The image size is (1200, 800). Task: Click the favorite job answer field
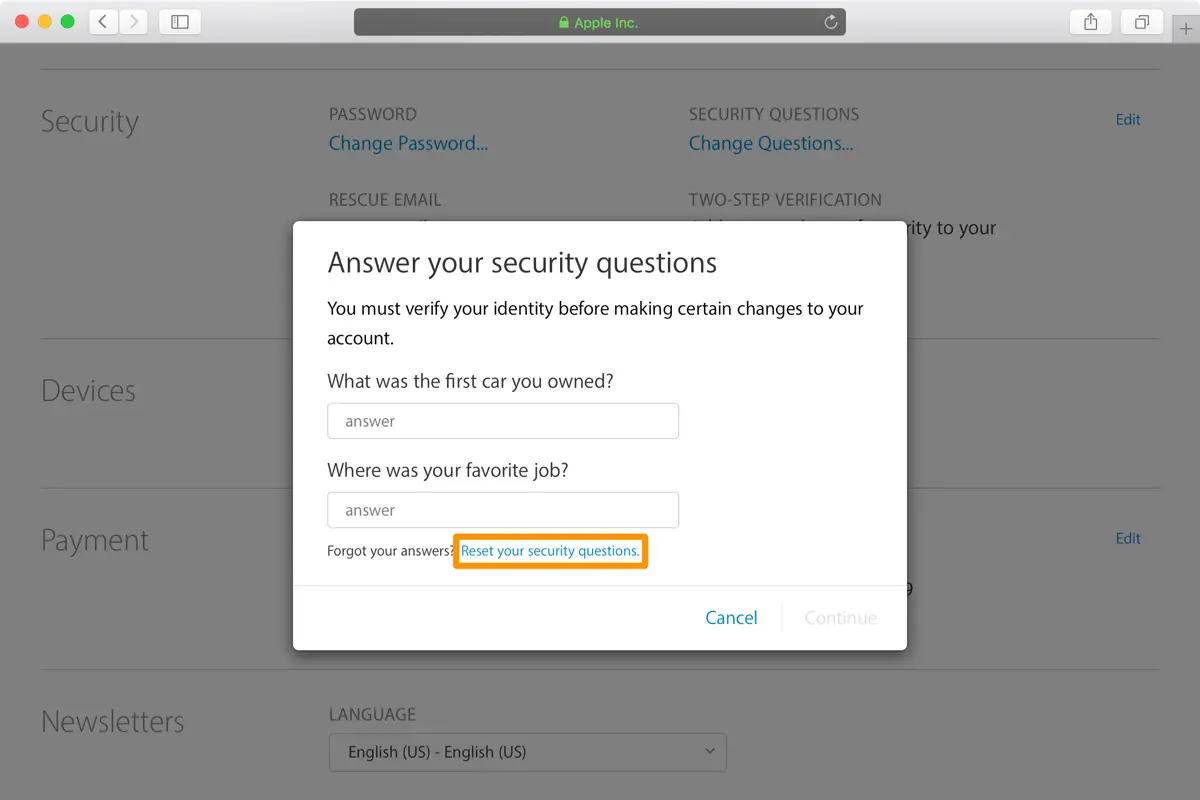click(503, 510)
